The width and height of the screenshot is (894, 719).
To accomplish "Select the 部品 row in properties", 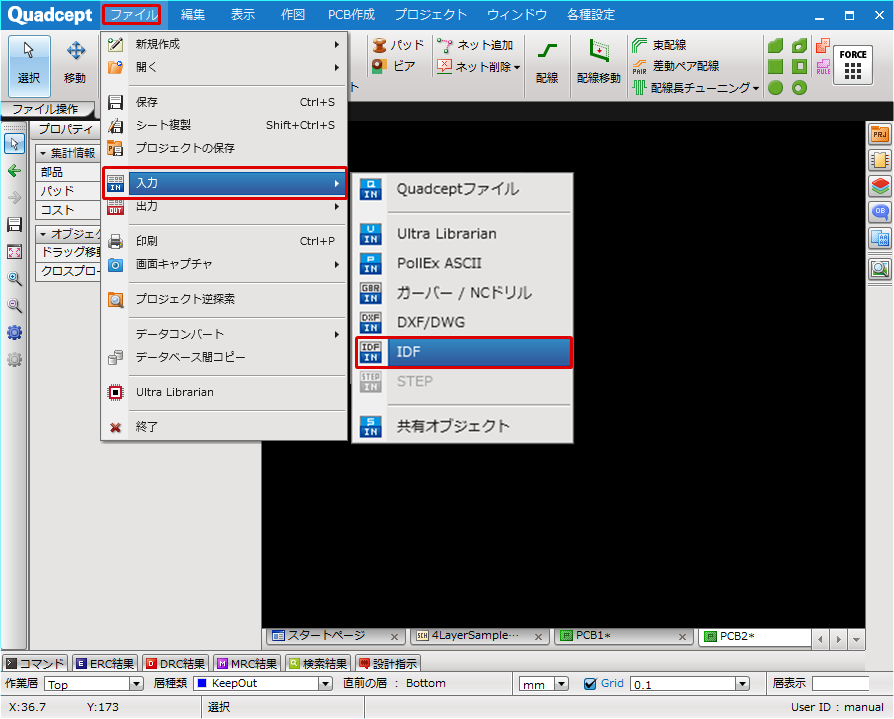I will [x=68, y=172].
